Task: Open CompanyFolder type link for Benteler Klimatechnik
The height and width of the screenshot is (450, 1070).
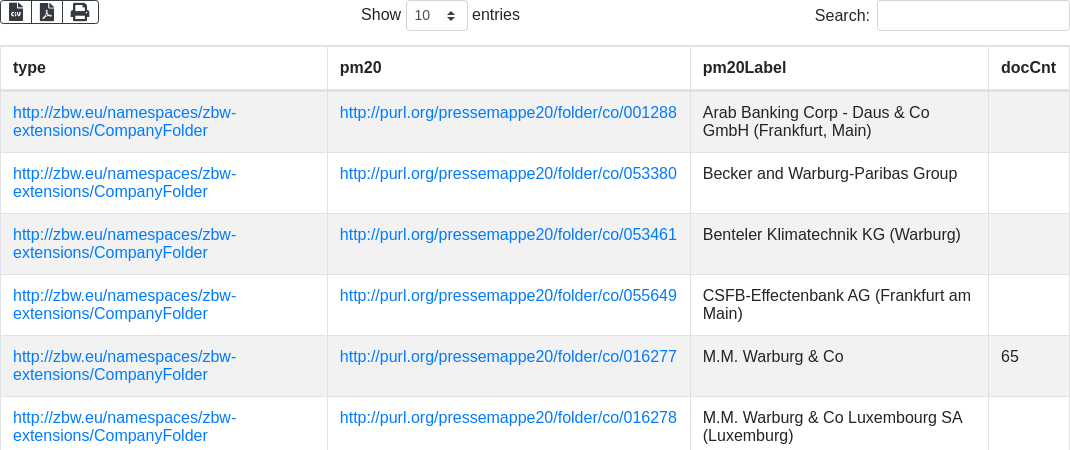Action: tap(124, 244)
